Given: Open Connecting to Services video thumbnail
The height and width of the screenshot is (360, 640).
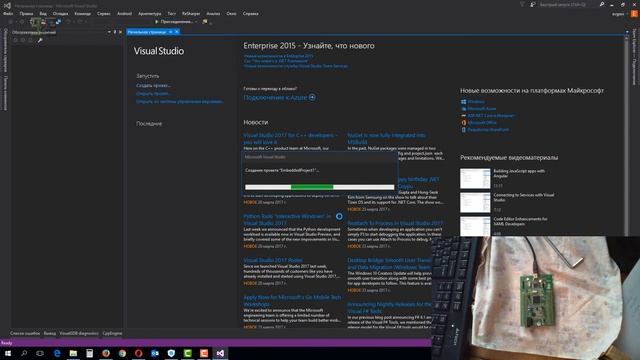Looking at the screenshot, I should pos(475,202).
